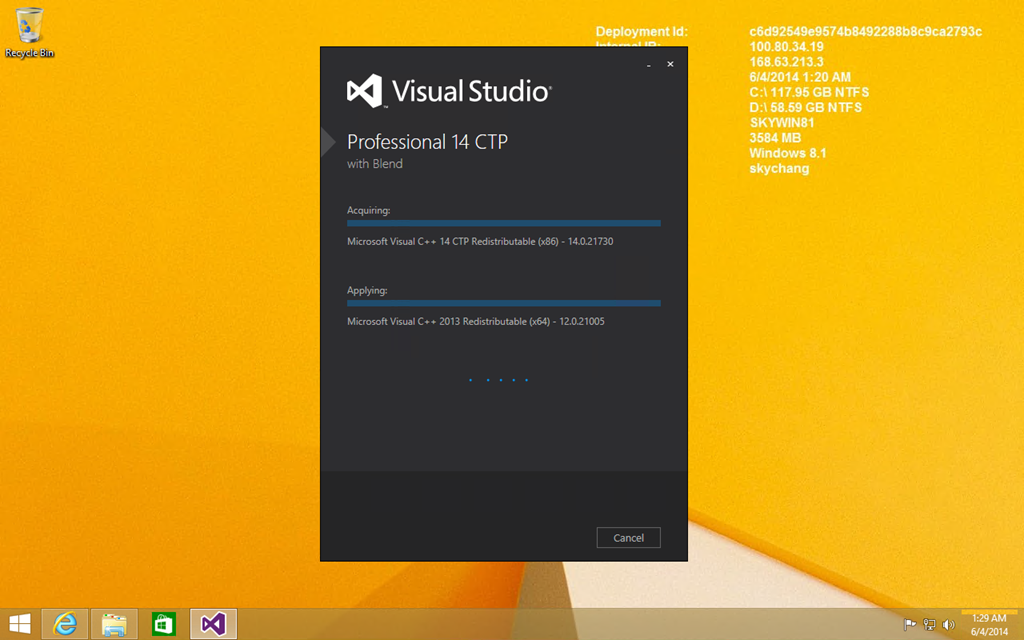Viewport: 1024px width, 640px height.
Task: Open the Recycle Bin desktop icon
Action: point(29,33)
